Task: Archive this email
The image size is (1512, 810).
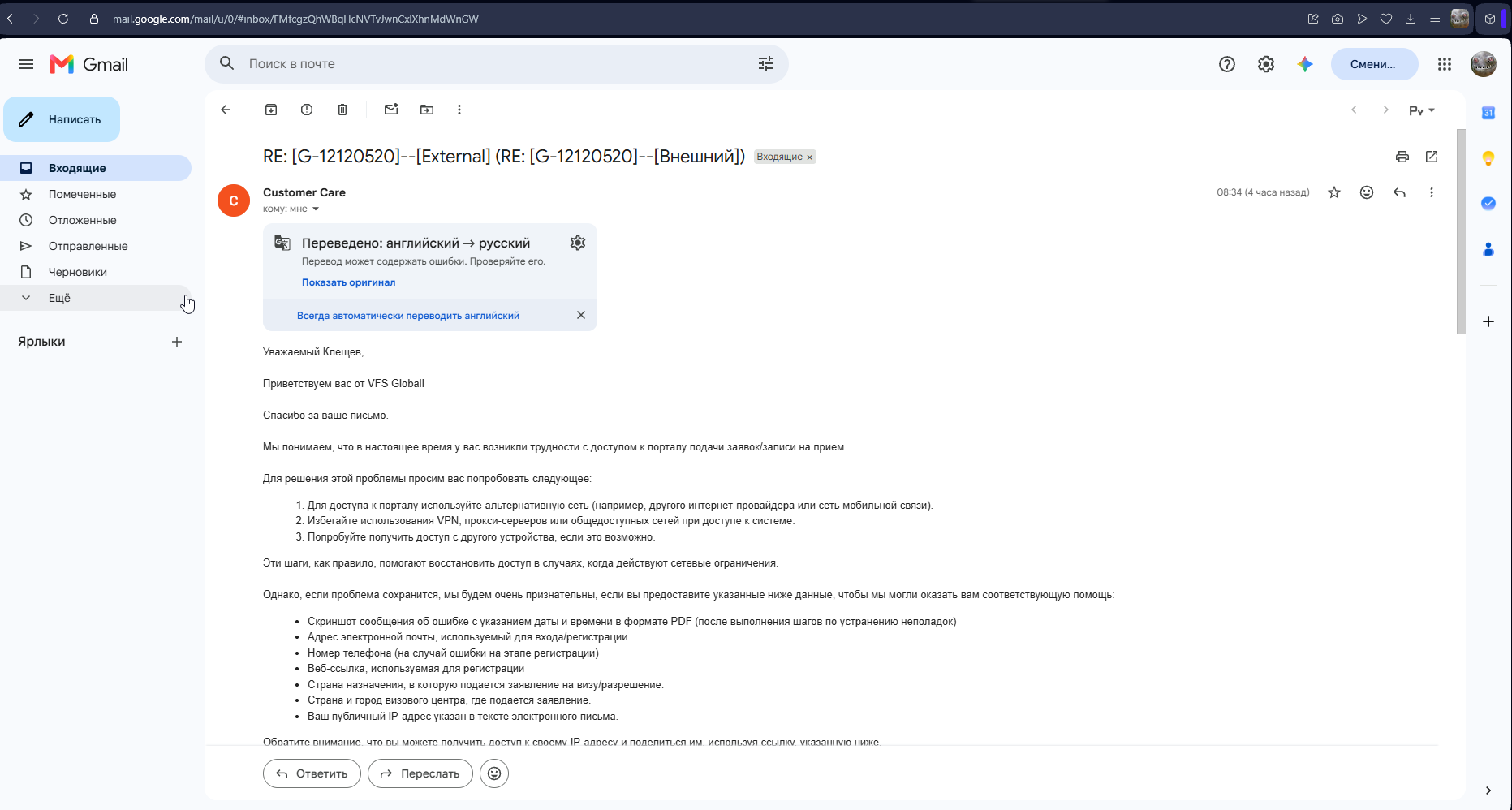Action: click(271, 110)
